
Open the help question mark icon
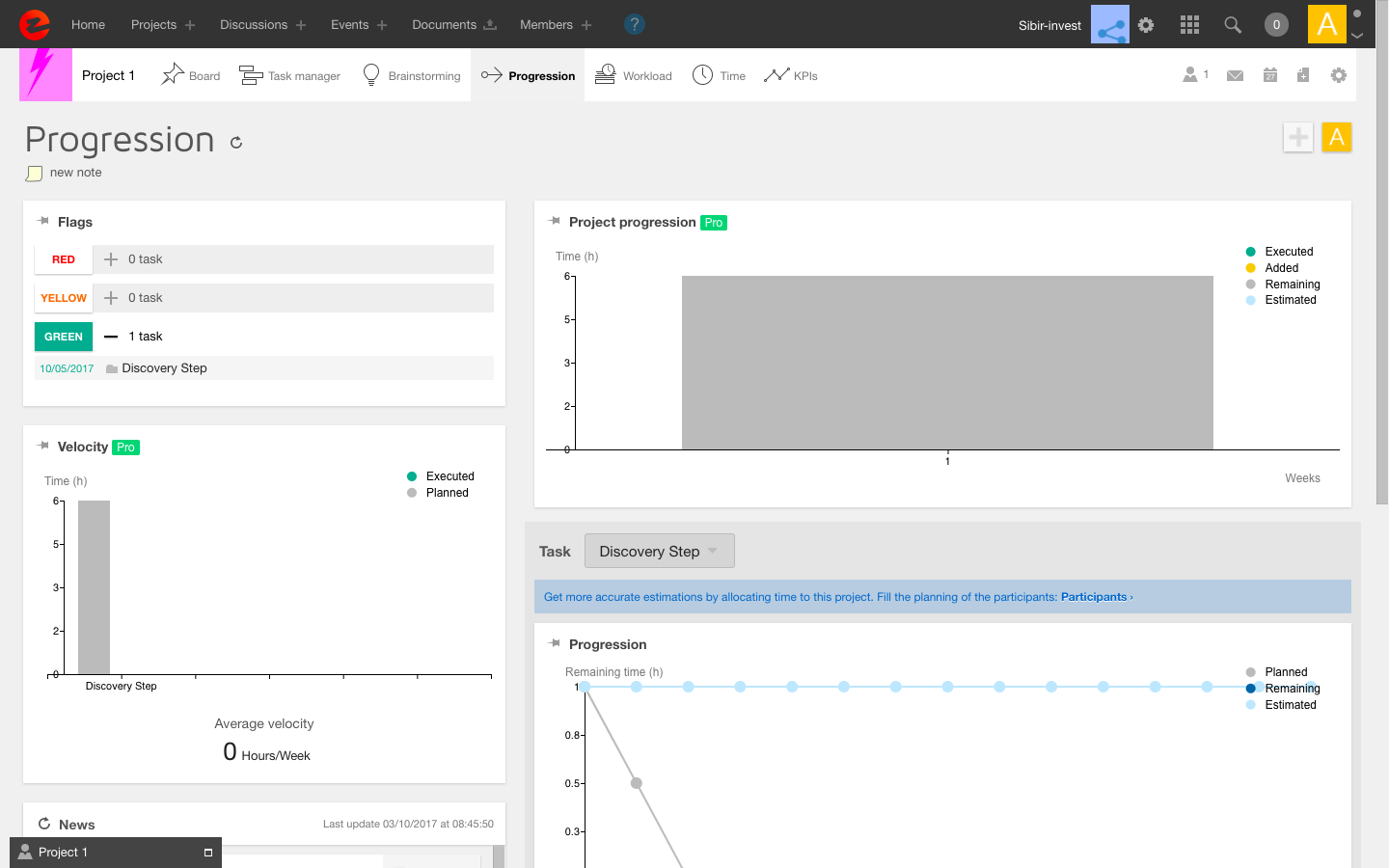(x=634, y=25)
